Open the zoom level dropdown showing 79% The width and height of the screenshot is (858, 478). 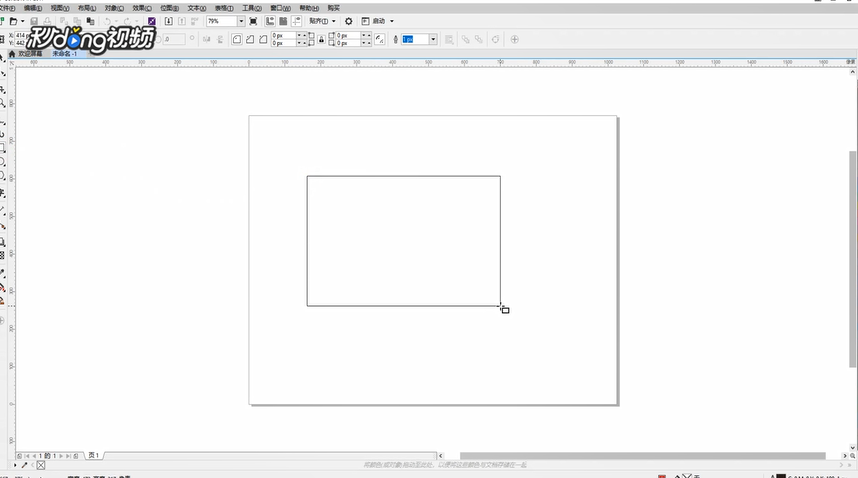pyautogui.click(x=241, y=21)
